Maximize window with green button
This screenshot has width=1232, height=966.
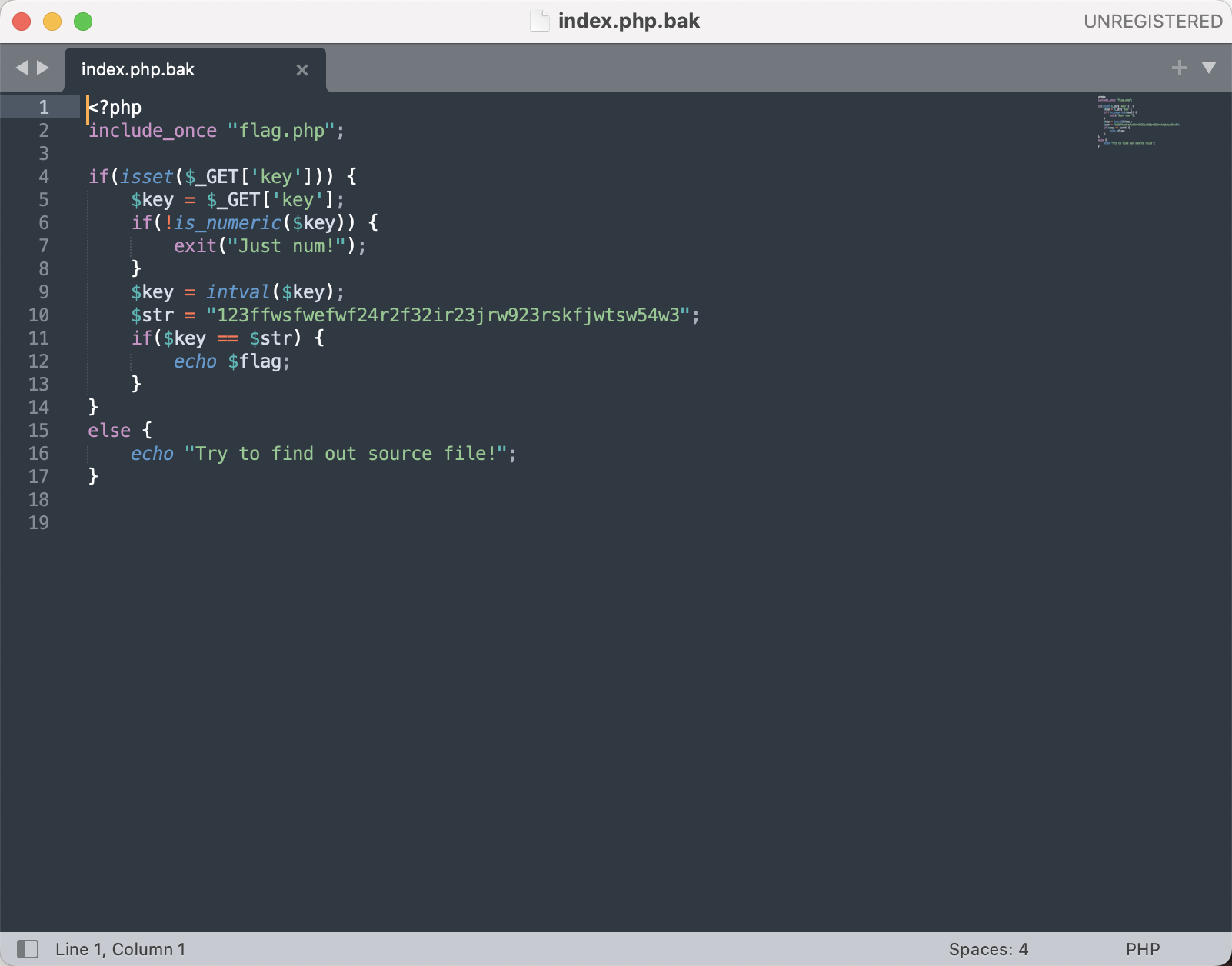pyautogui.click(x=83, y=22)
